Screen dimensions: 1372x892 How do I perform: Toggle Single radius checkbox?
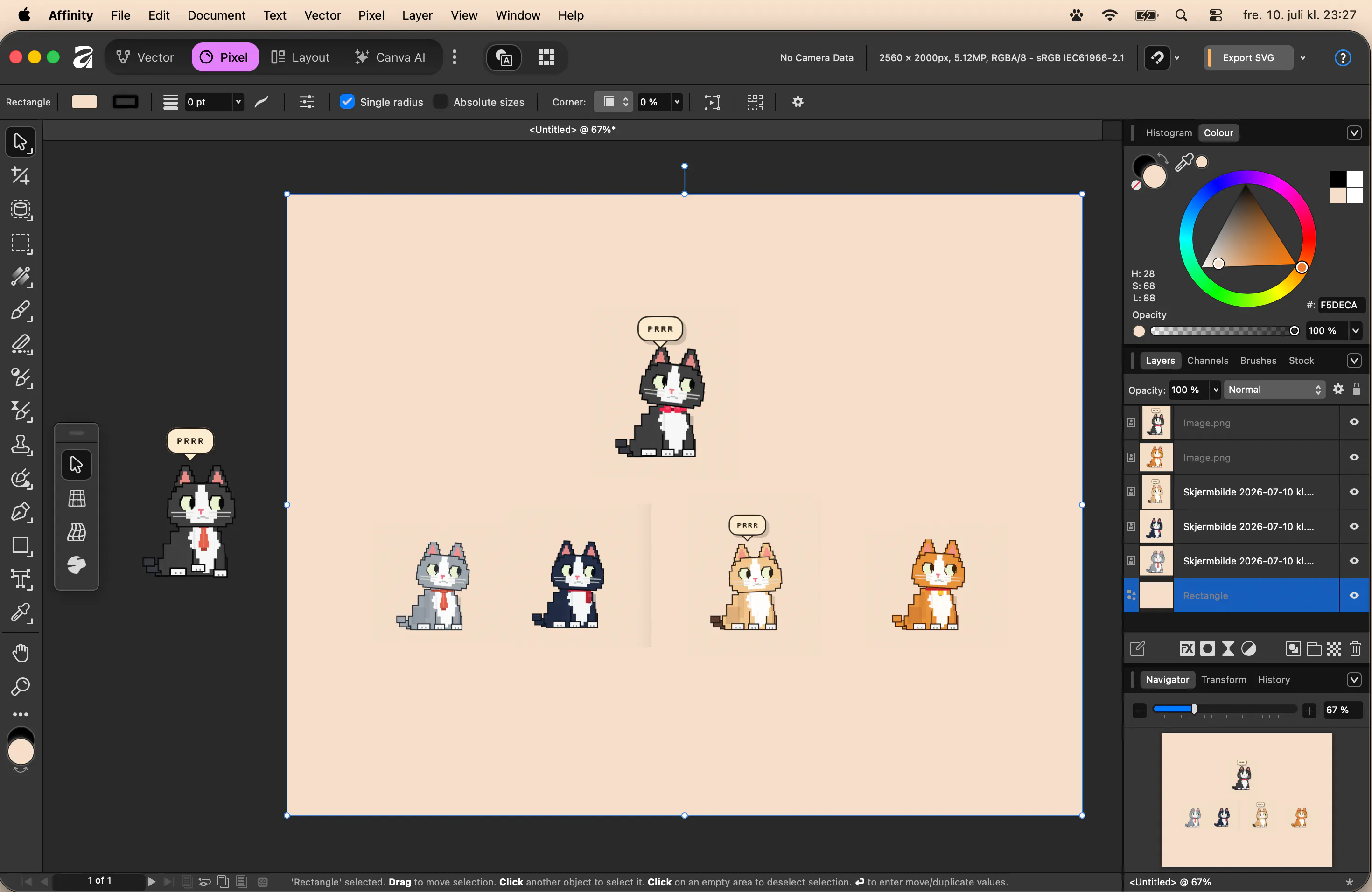pyautogui.click(x=347, y=102)
